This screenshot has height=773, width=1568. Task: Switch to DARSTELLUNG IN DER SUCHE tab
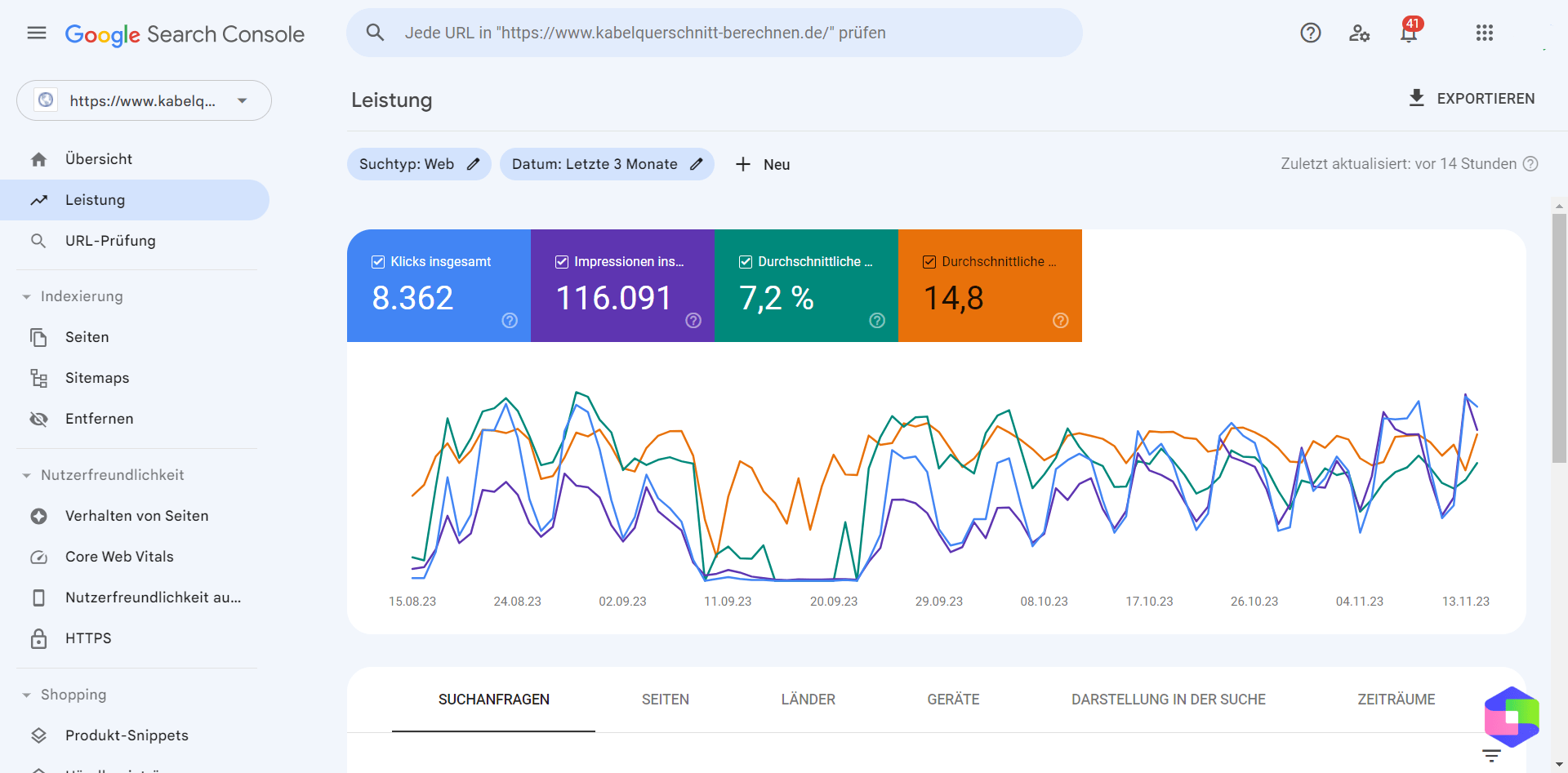pyautogui.click(x=1169, y=700)
